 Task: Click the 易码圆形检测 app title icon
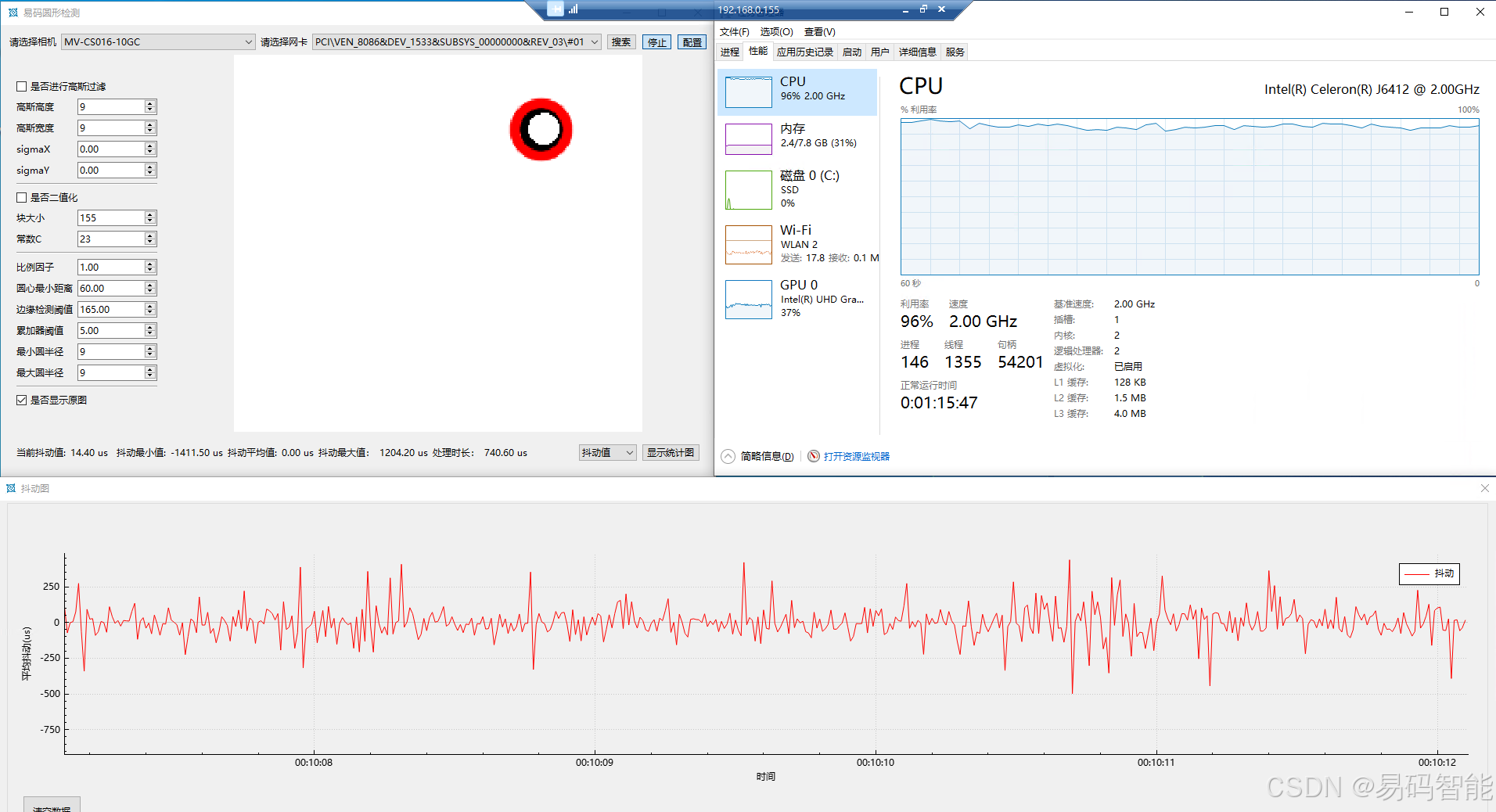[13, 13]
